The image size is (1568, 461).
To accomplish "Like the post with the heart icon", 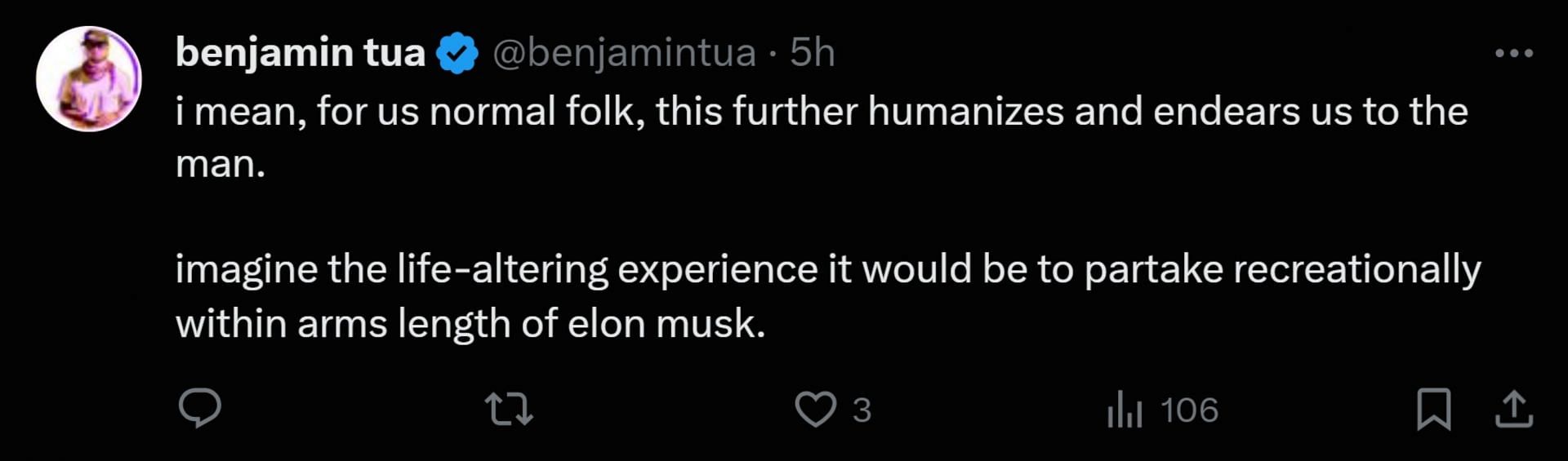I will (x=815, y=409).
